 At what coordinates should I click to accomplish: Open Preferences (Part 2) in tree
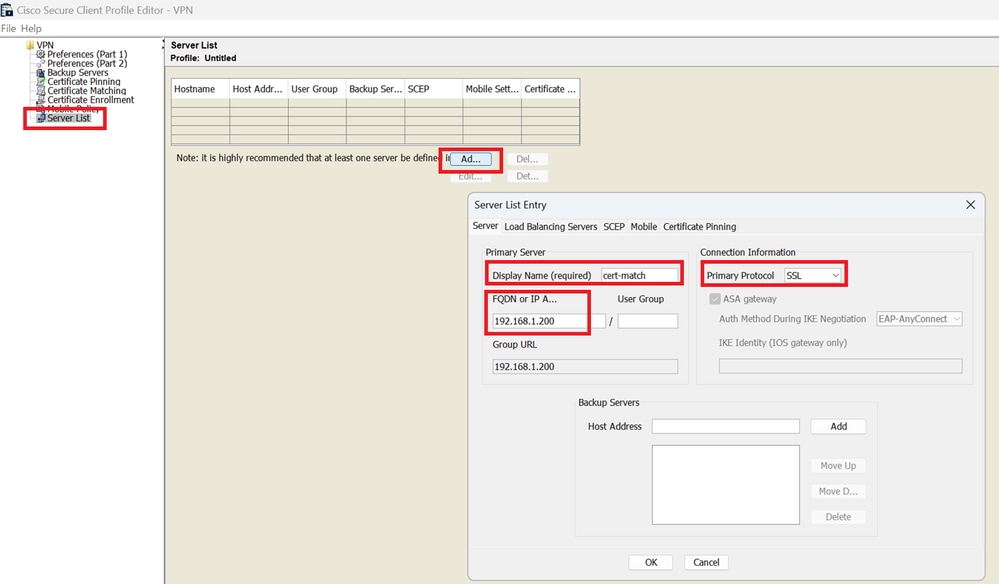(x=87, y=63)
